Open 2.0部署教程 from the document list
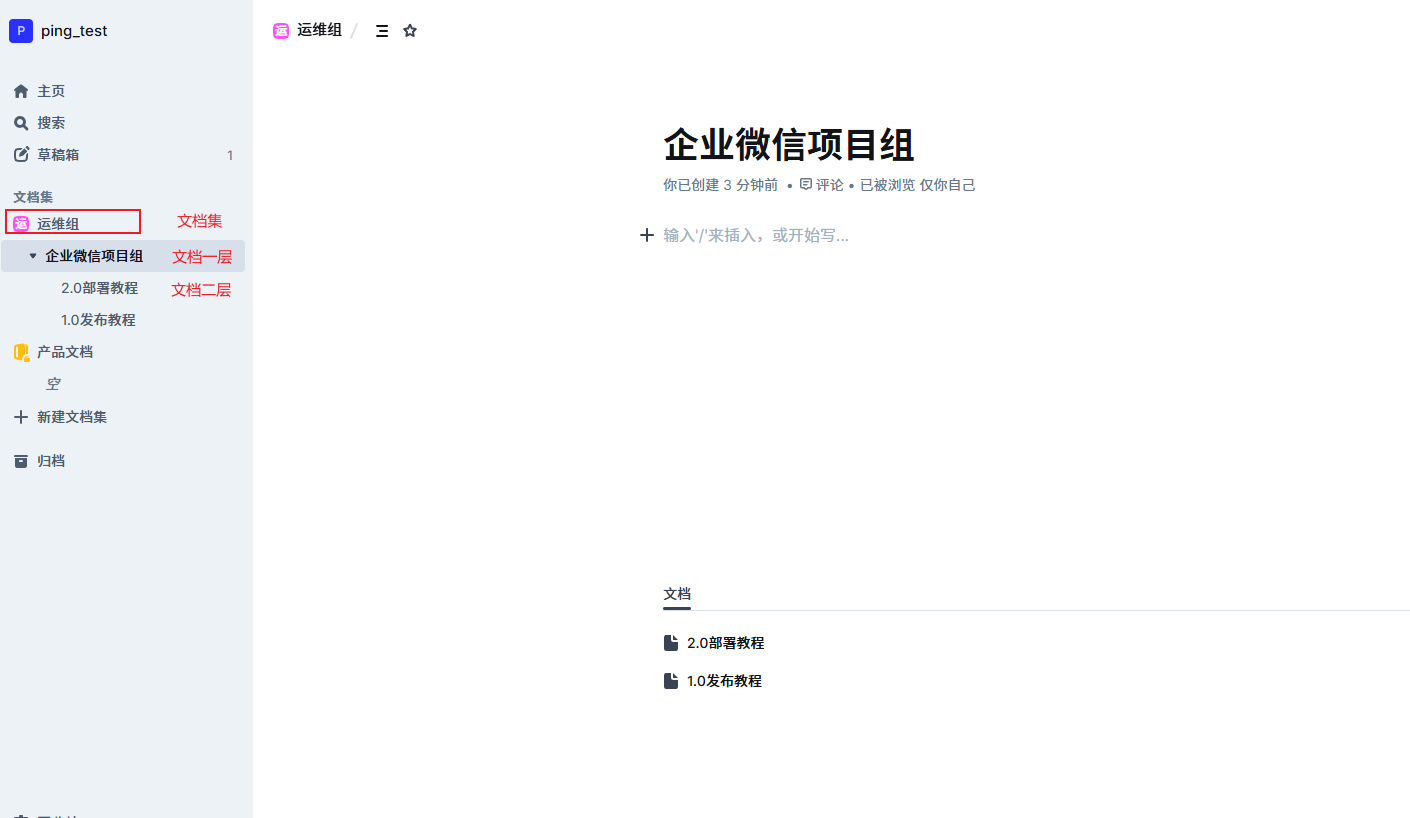Image resolution: width=1410 pixels, height=818 pixels. 725,643
